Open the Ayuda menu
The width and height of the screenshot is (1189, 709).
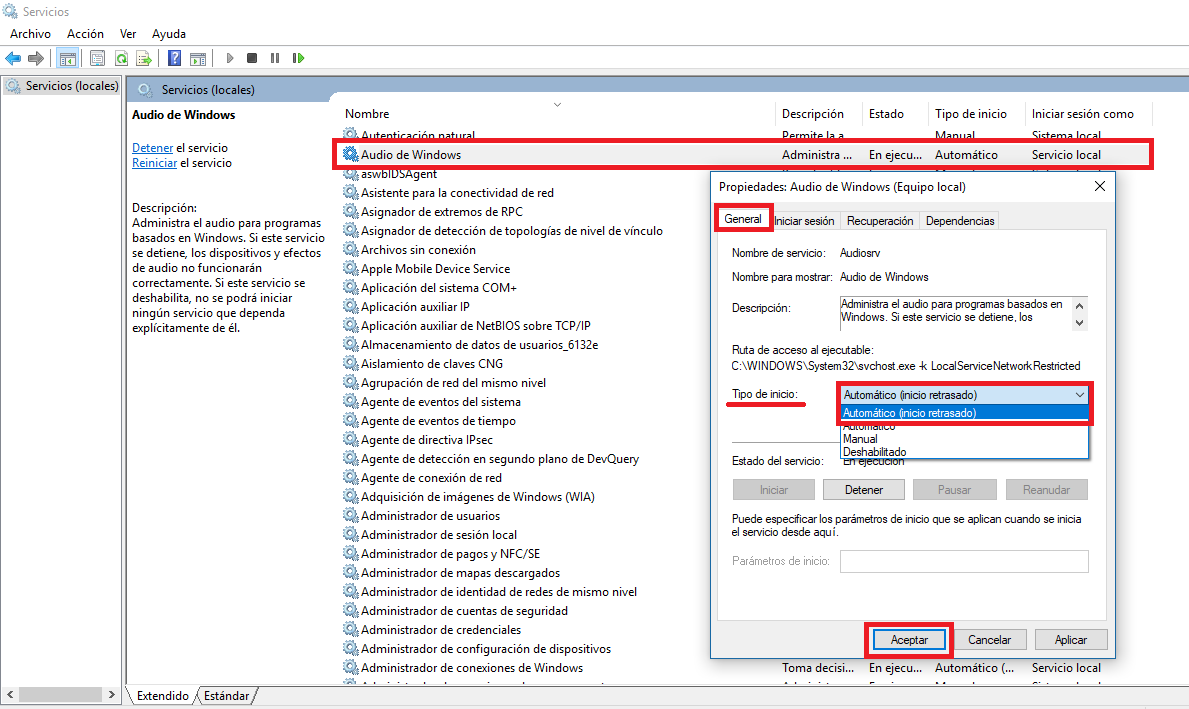(x=168, y=34)
